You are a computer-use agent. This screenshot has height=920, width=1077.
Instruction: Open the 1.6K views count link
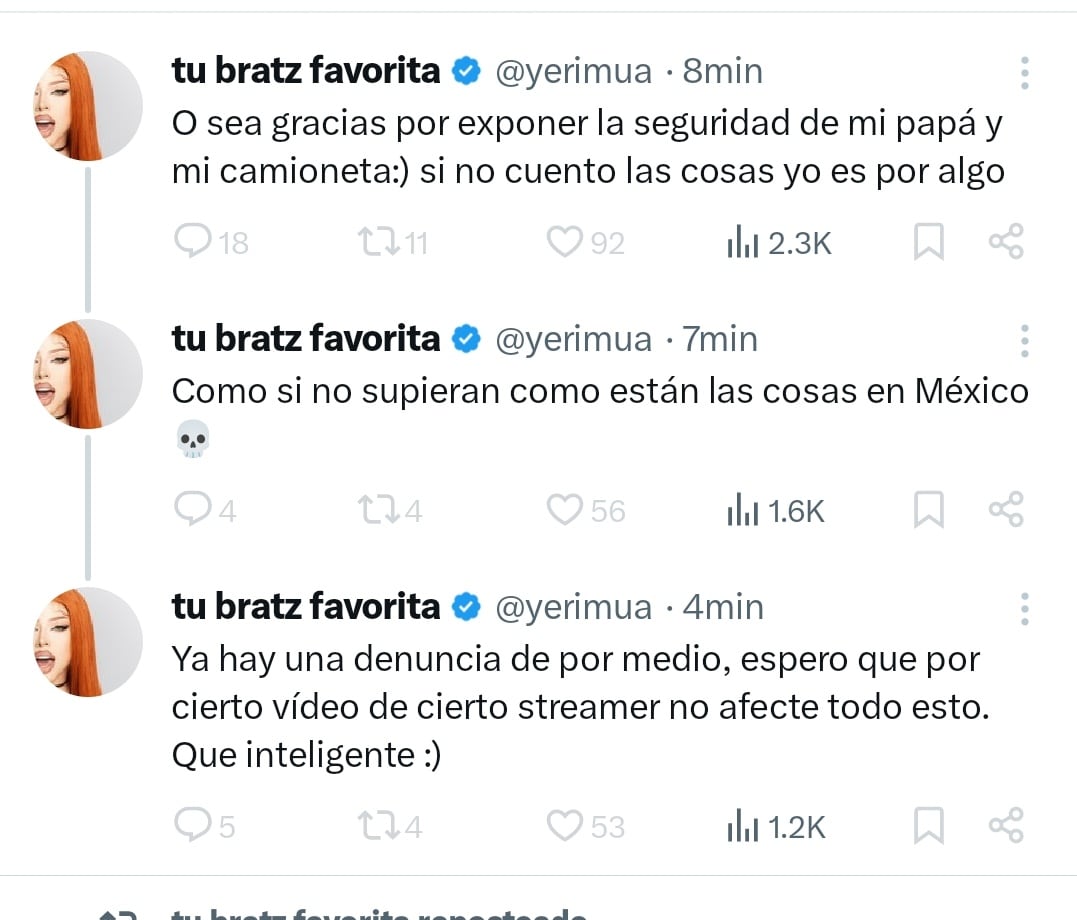[x=777, y=510]
